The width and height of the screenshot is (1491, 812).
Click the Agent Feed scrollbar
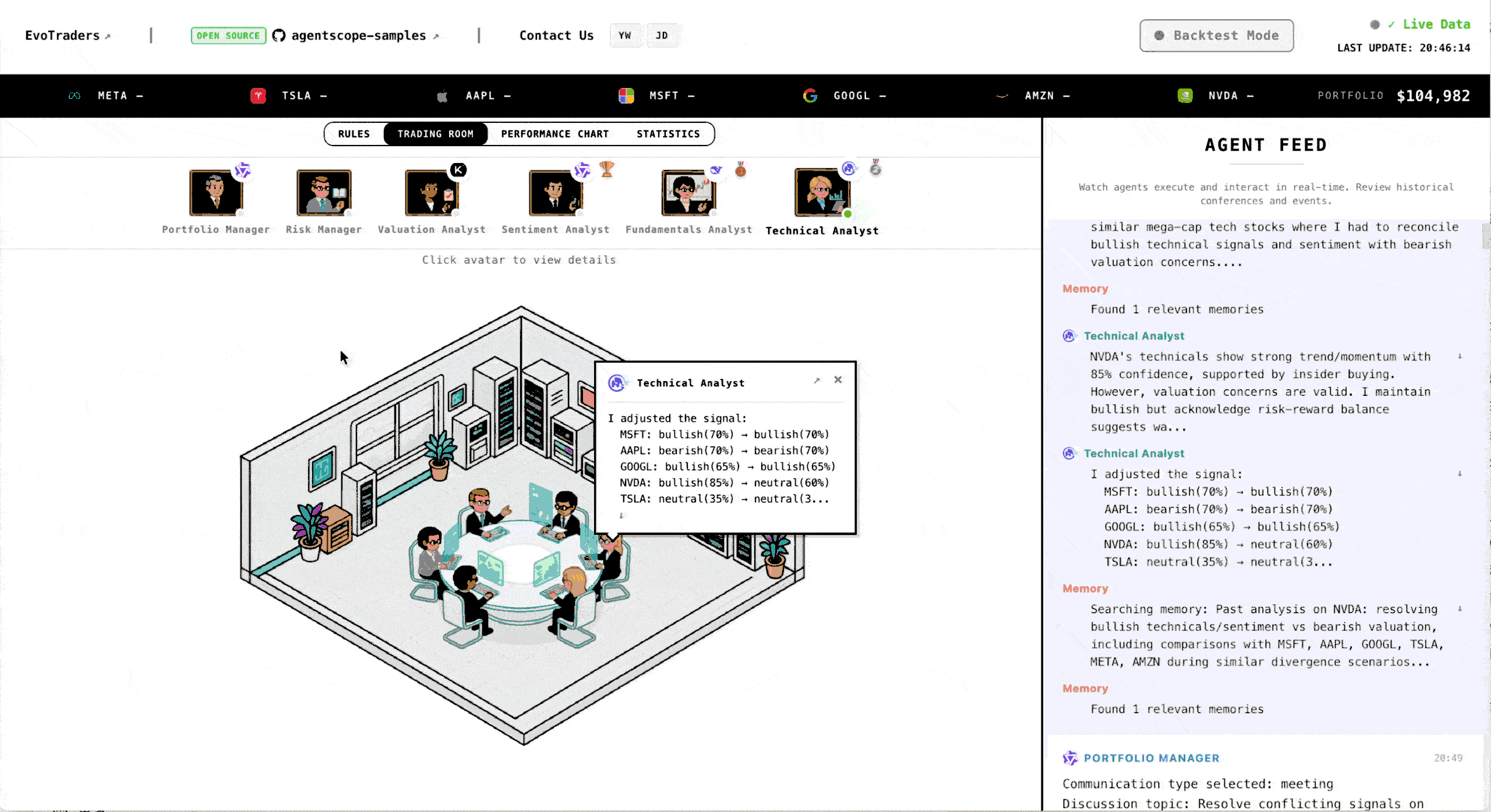tap(1486, 236)
